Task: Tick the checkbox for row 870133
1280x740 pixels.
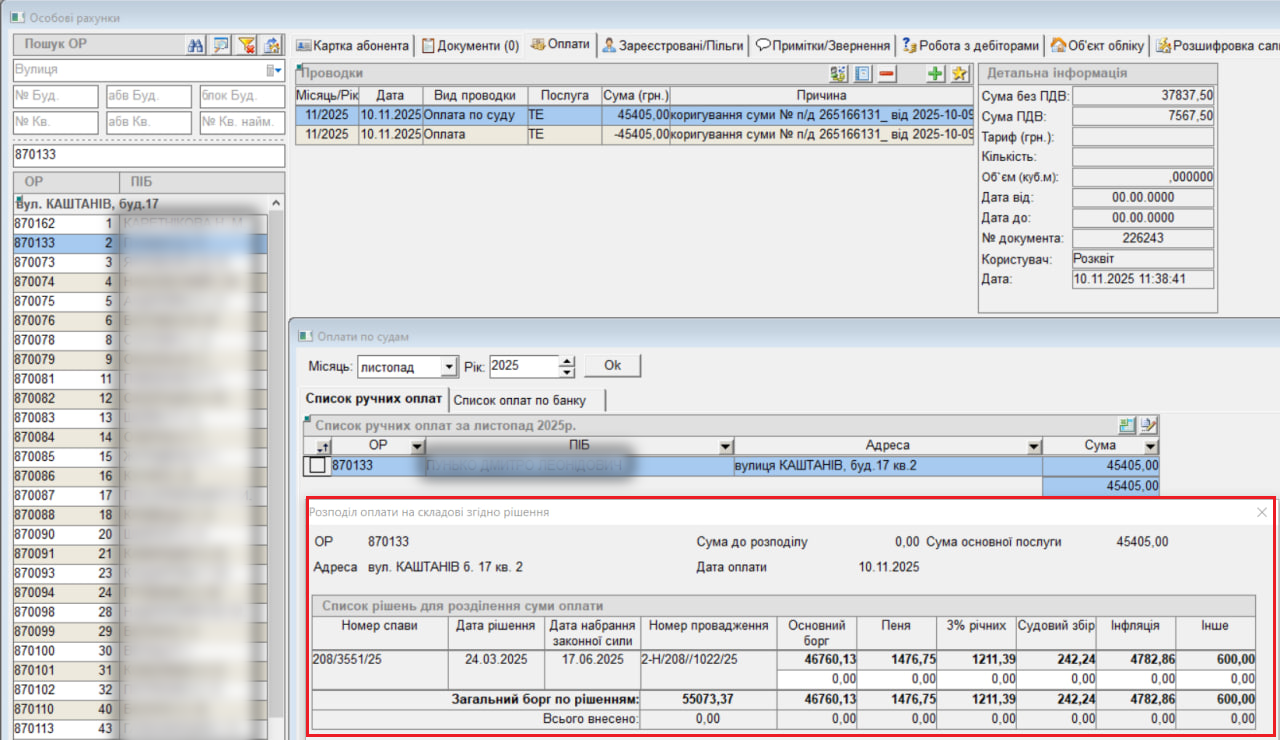Action: click(x=317, y=465)
